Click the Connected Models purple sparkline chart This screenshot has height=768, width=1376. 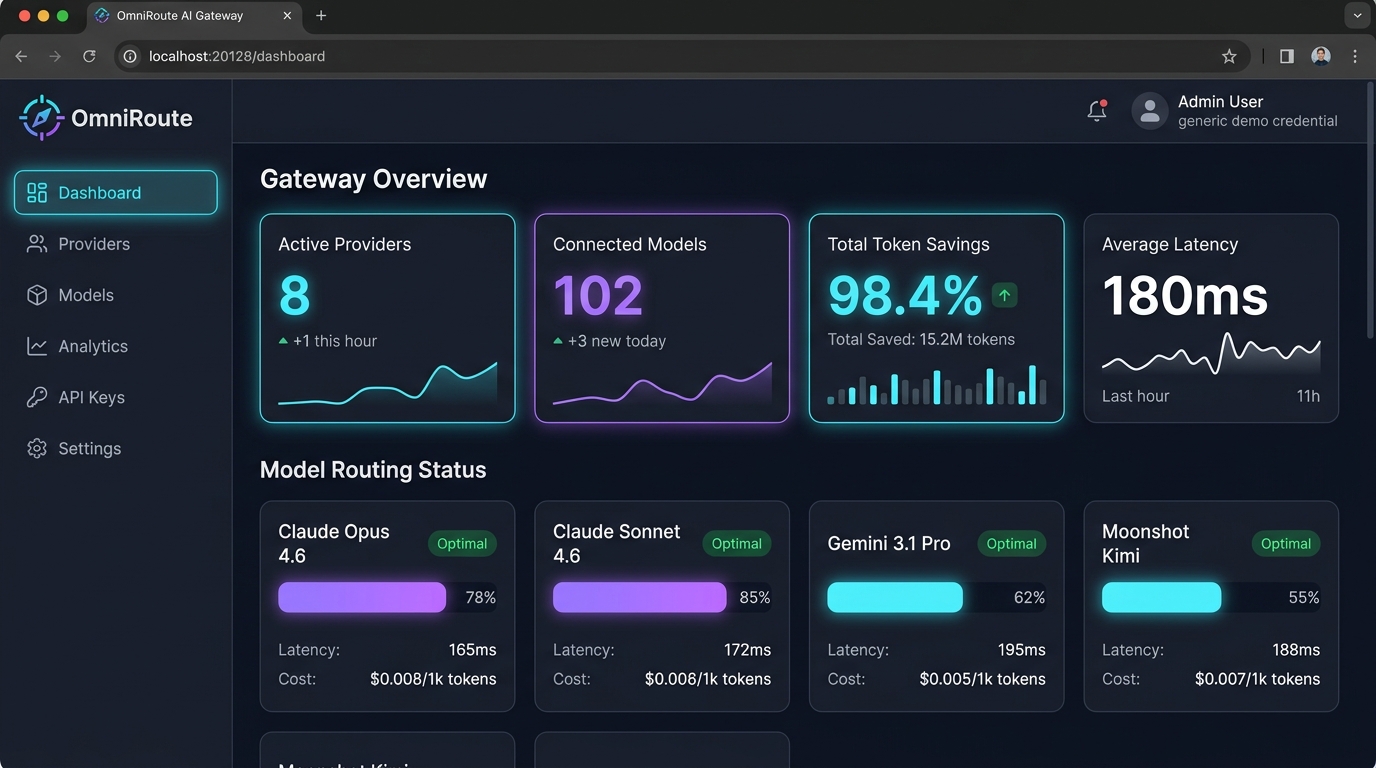tap(662, 384)
